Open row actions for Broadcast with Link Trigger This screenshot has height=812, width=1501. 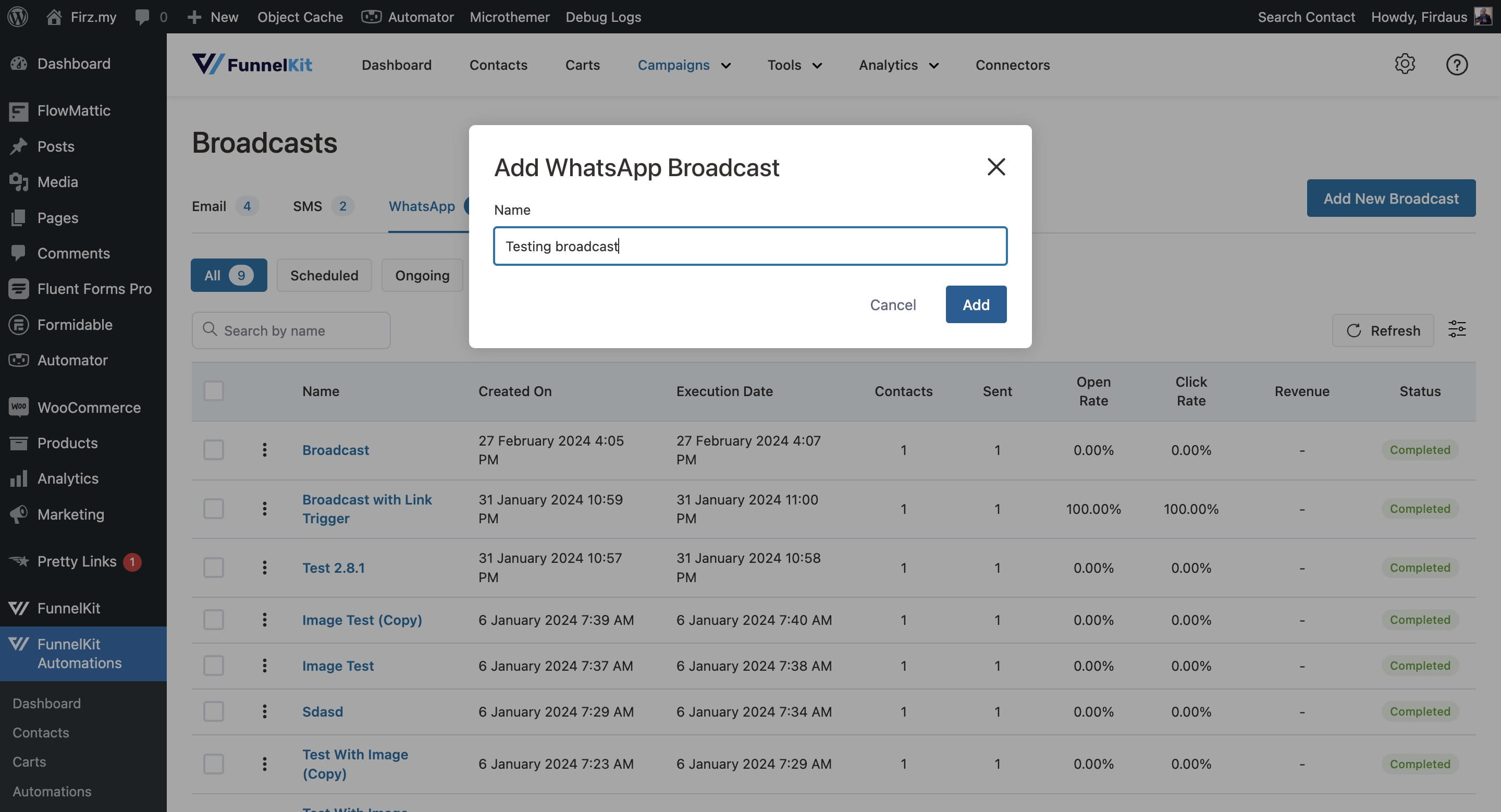click(x=265, y=509)
